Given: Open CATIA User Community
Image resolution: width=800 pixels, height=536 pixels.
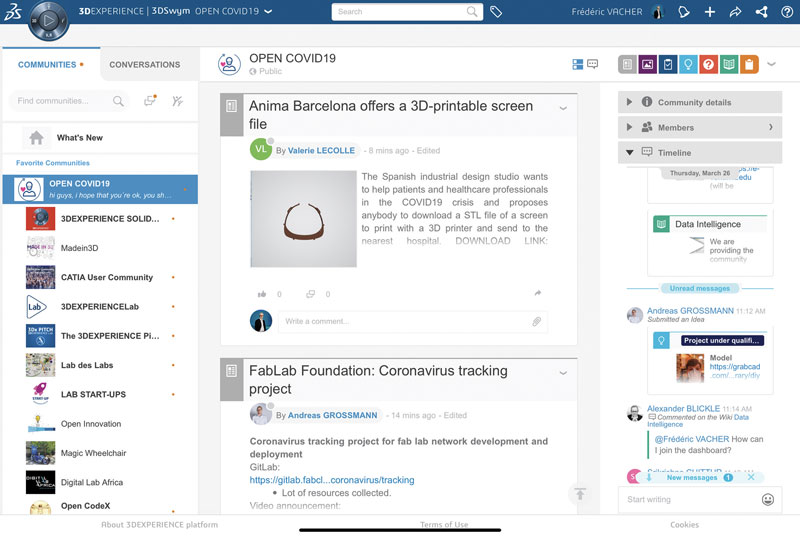Looking at the screenshot, I should tap(100, 277).
